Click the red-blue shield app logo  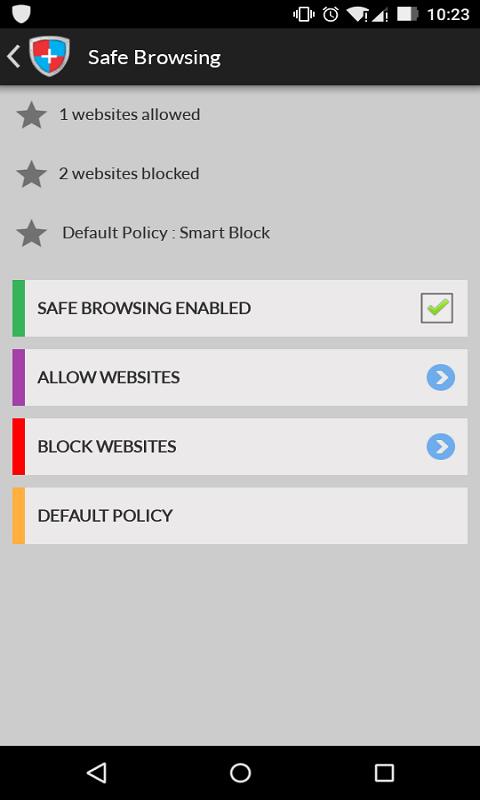point(49,56)
